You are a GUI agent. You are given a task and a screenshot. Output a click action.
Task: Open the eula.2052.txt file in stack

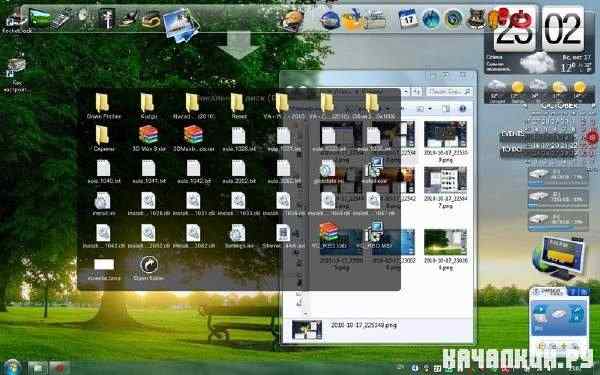point(238,171)
